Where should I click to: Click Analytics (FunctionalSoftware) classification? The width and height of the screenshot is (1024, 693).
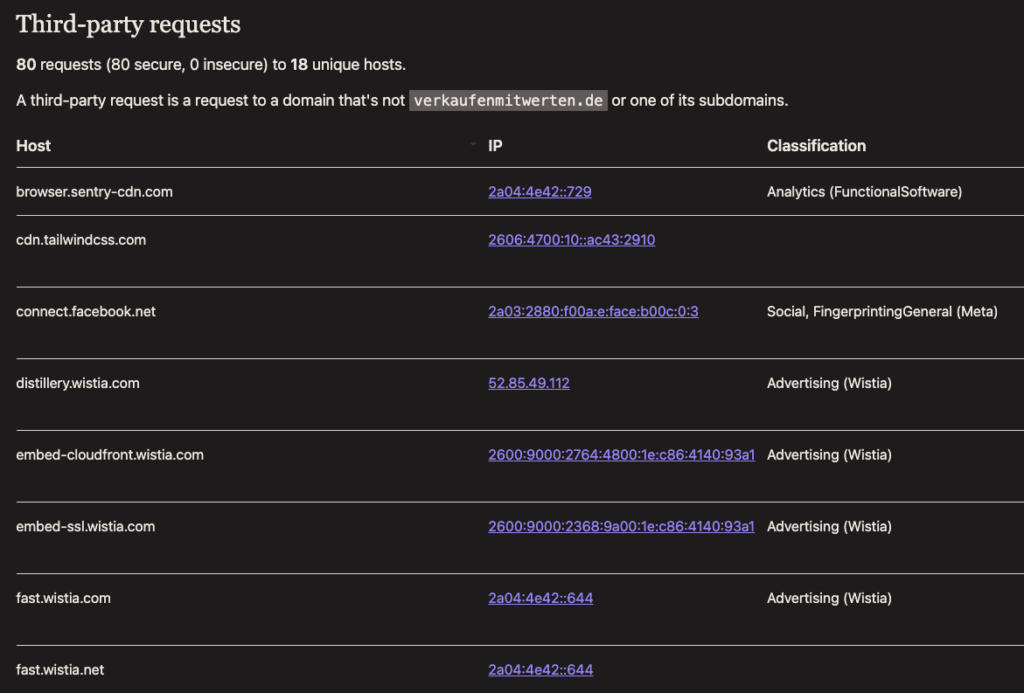coord(864,192)
